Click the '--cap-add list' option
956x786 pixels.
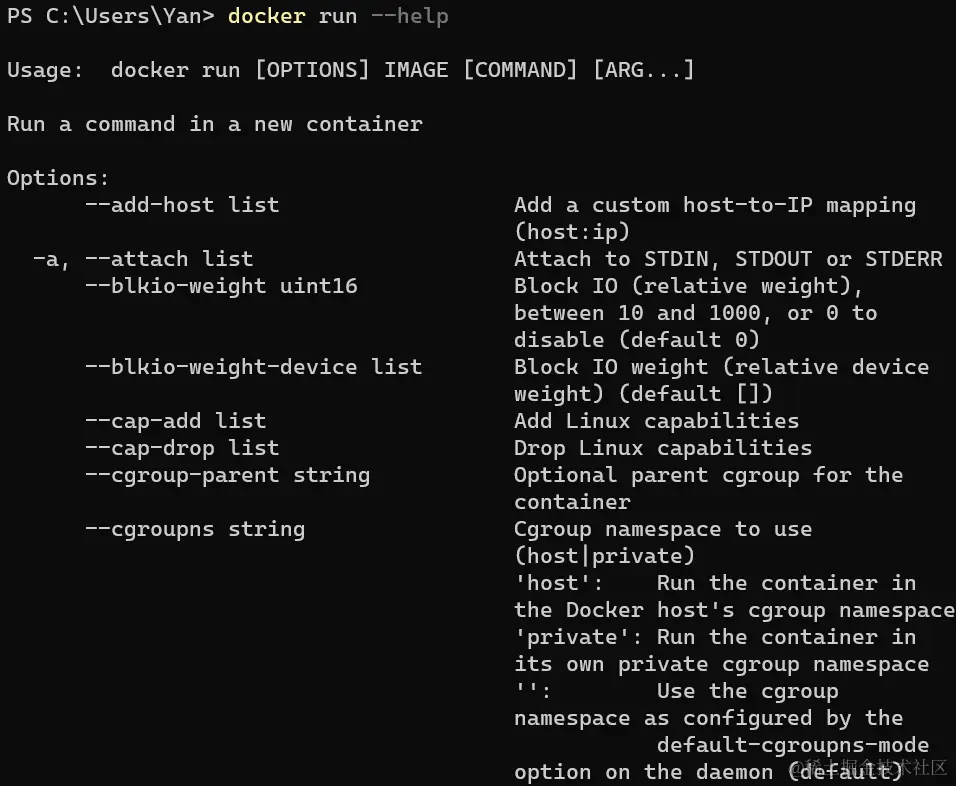click(x=175, y=421)
